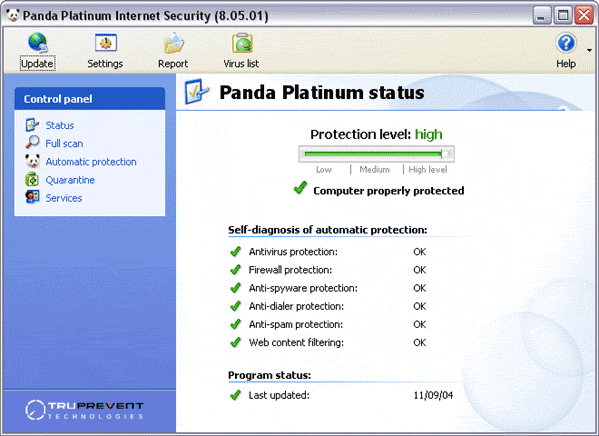Click the panda icon in title bar
The height and width of the screenshot is (436, 599).
[x=13, y=15]
